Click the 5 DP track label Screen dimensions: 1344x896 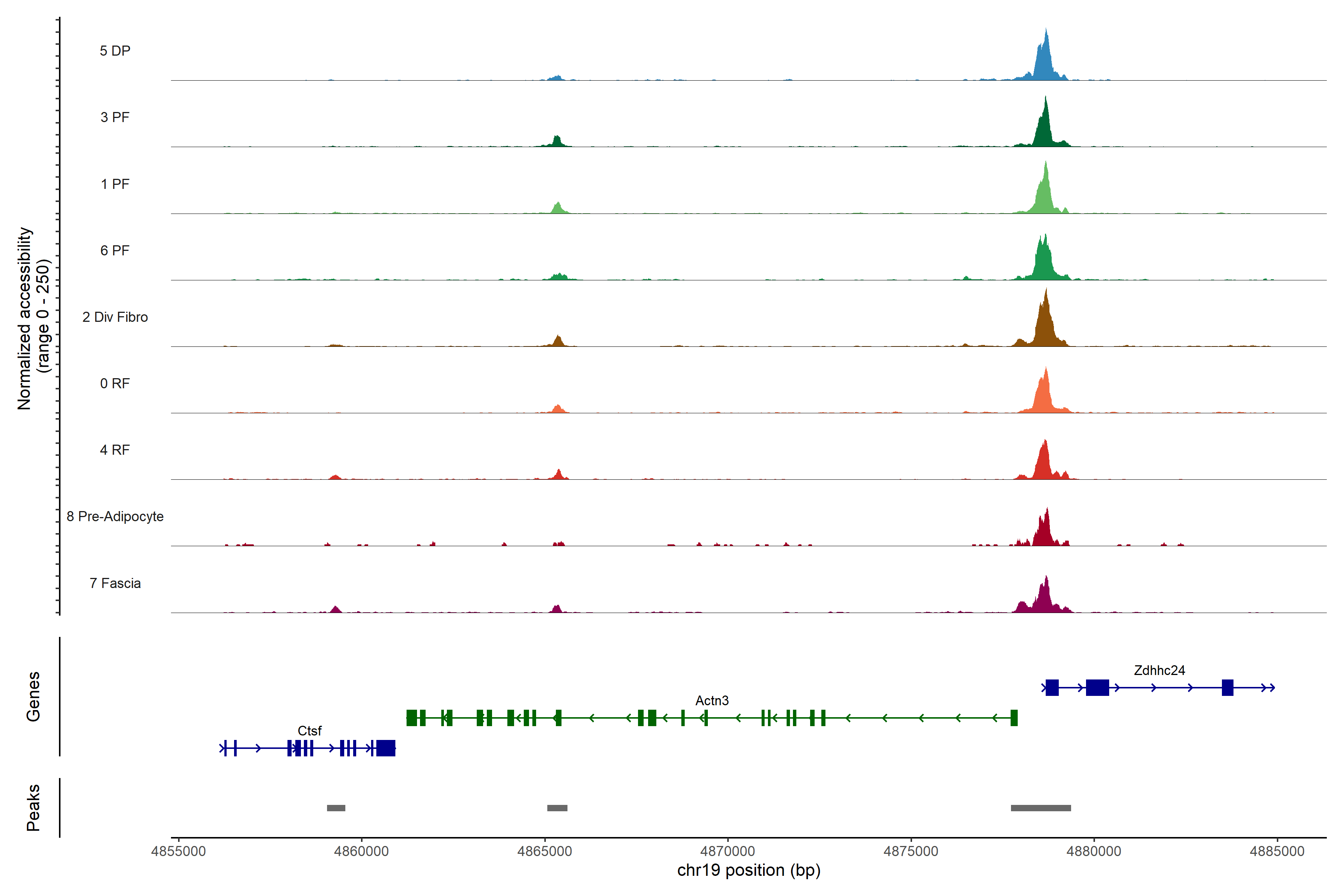(x=115, y=51)
